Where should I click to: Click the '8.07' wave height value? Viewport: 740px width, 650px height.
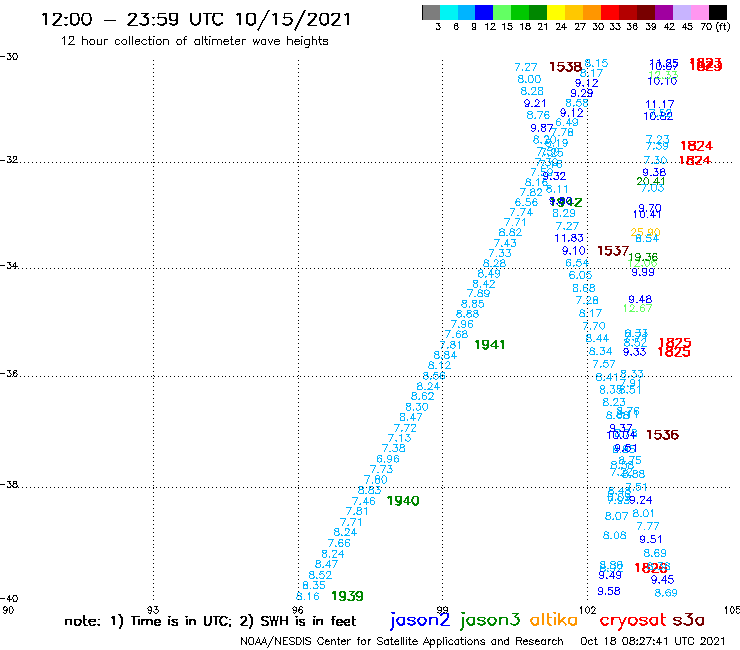(x=616, y=516)
